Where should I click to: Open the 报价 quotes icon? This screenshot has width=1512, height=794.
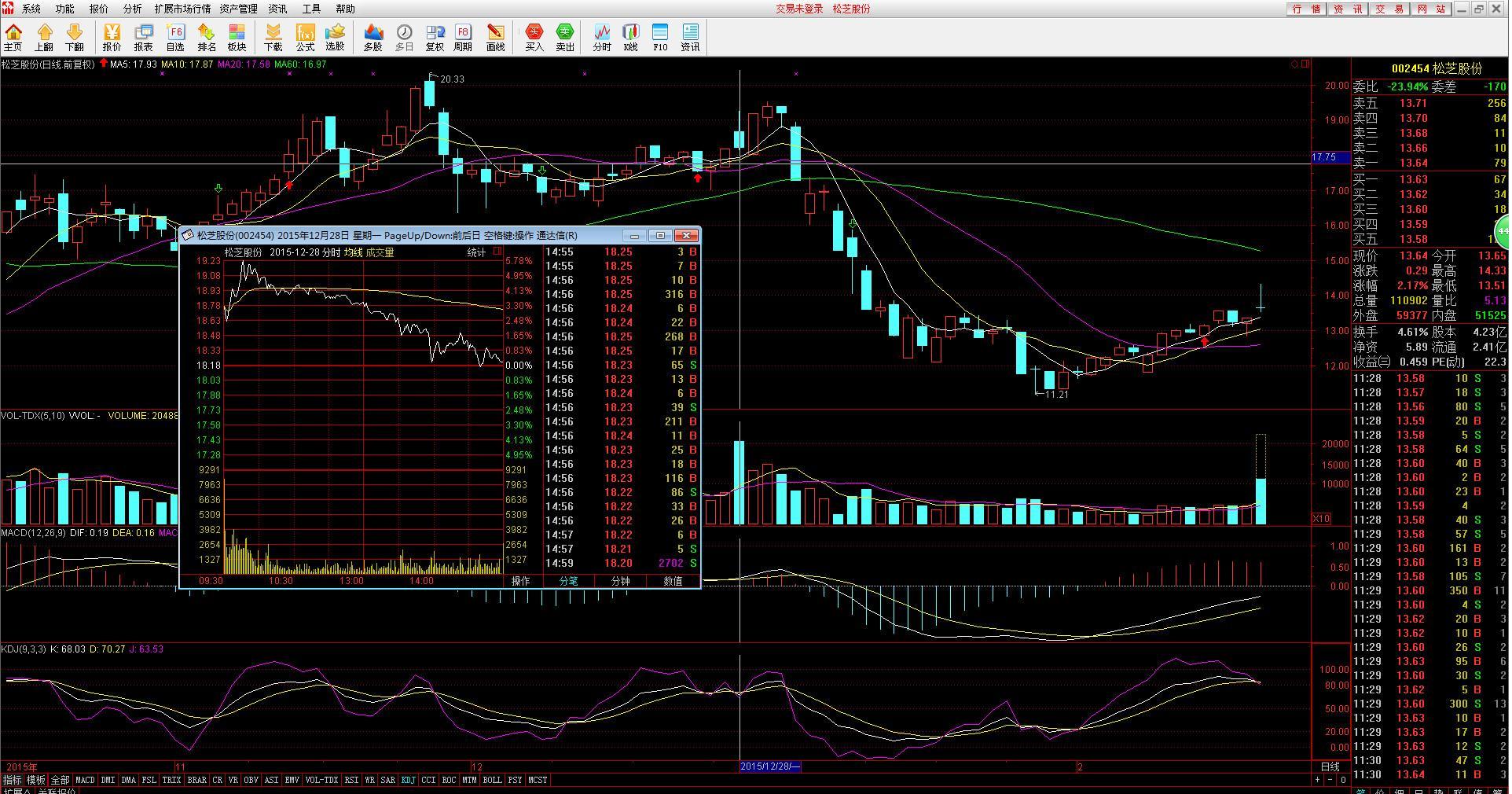tap(112, 37)
